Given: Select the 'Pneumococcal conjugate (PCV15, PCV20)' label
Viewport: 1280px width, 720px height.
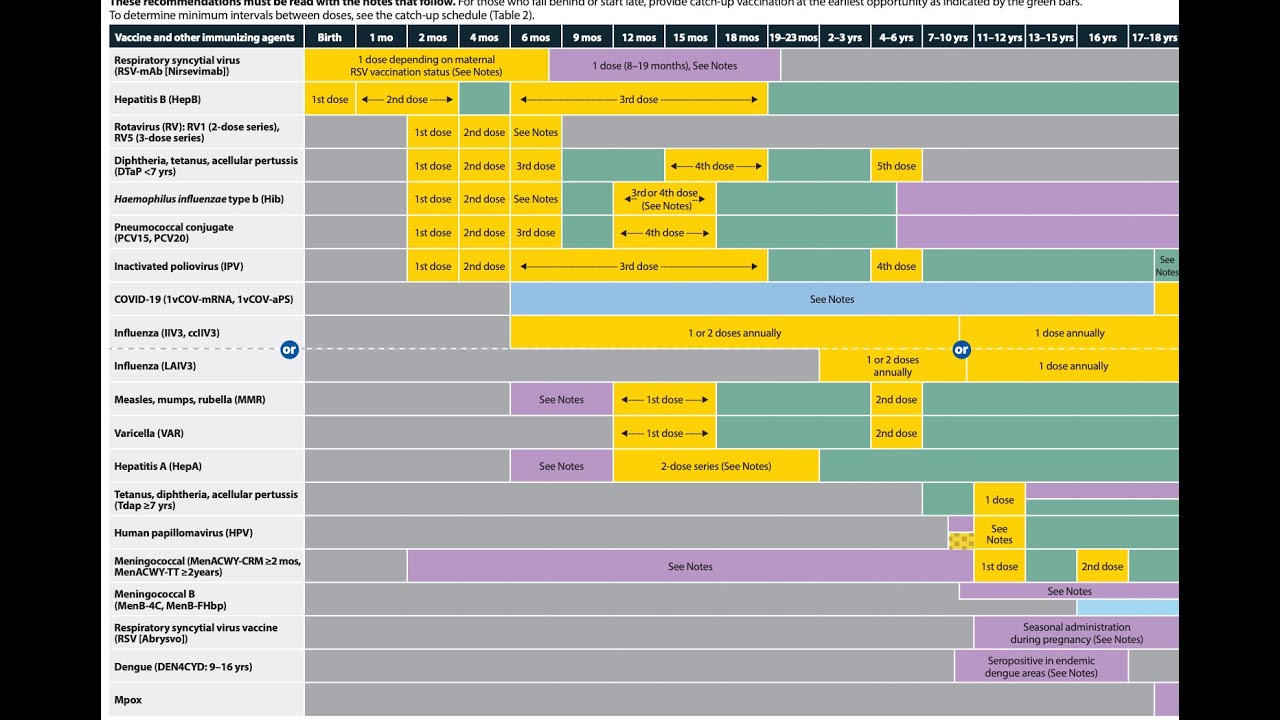Looking at the screenshot, I should (x=205, y=232).
